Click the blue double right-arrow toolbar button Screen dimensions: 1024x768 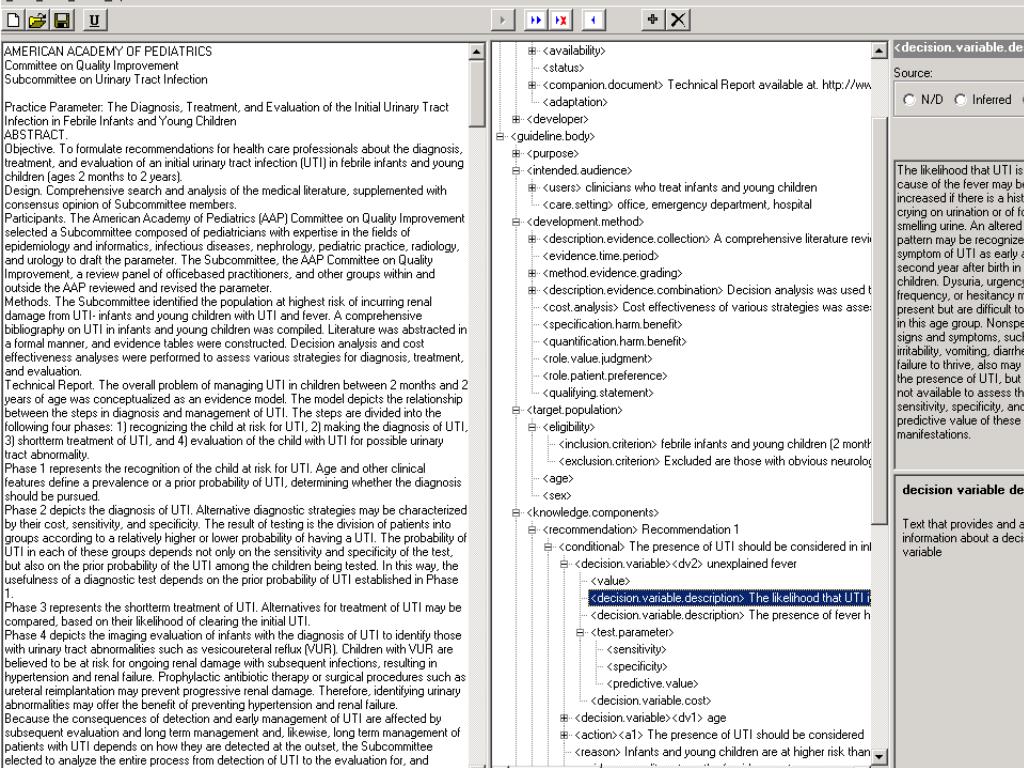pos(536,20)
